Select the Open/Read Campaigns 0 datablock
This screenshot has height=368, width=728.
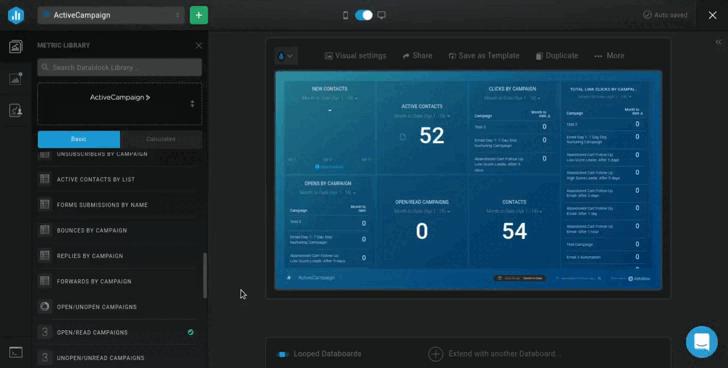click(x=422, y=222)
